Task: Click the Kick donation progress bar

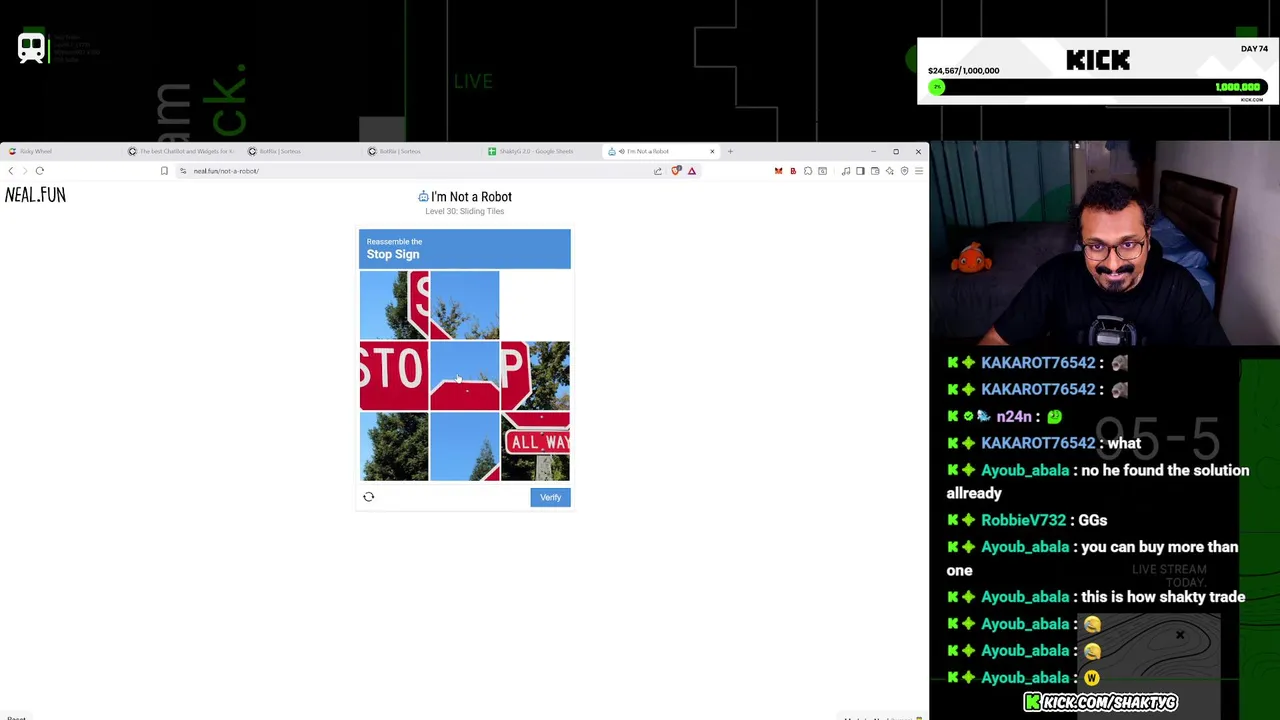Action: [1097, 88]
